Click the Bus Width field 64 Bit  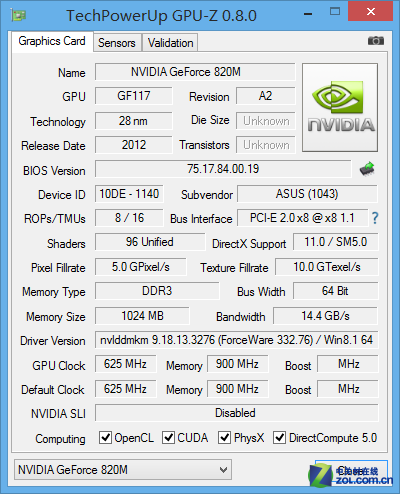point(336,291)
